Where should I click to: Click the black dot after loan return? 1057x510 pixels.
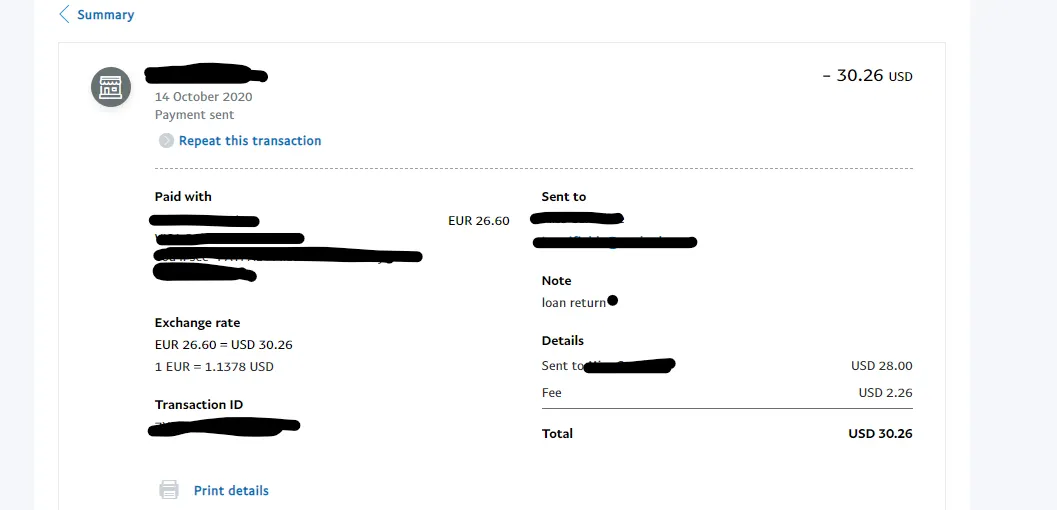(x=612, y=300)
